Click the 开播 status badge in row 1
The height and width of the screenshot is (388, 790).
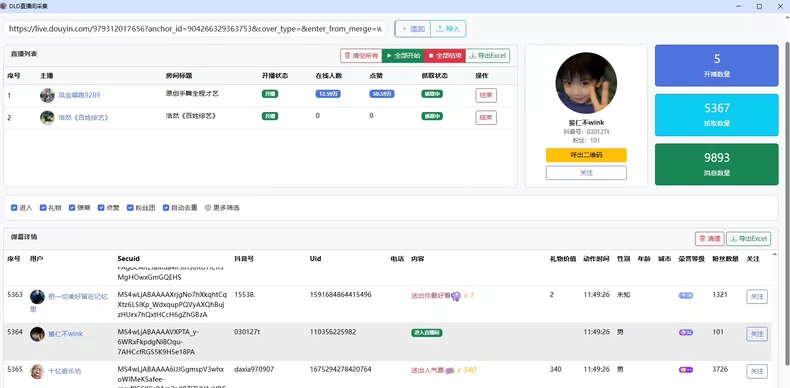pyautogui.click(x=270, y=94)
